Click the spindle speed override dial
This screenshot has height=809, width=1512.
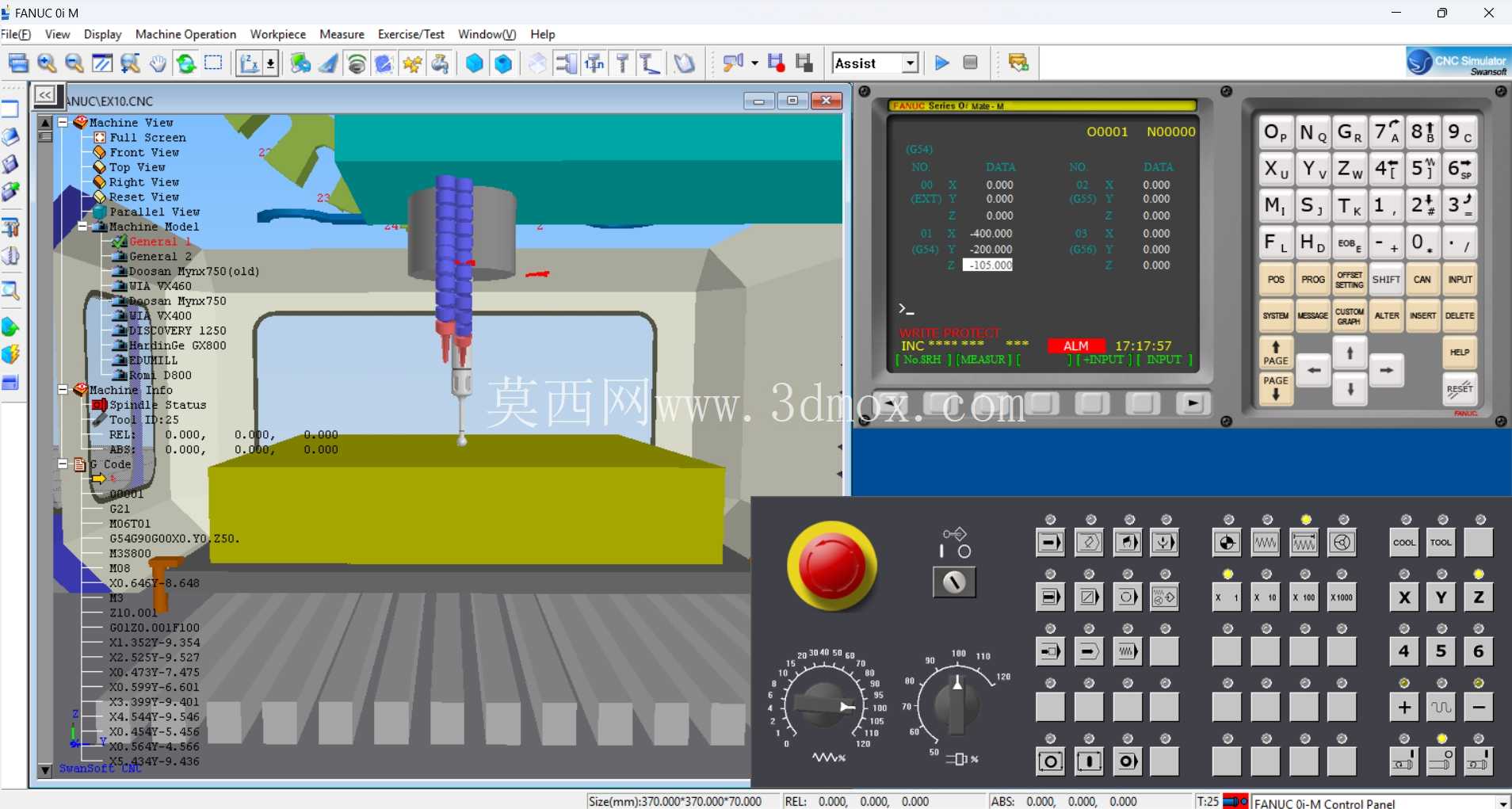tap(957, 705)
